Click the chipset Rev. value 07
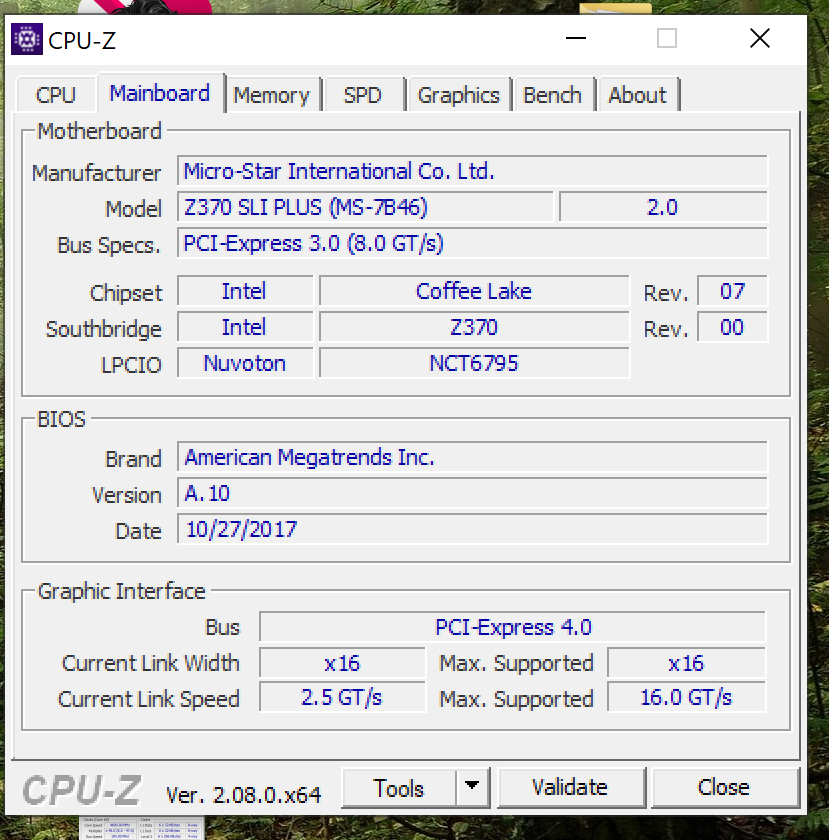This screenshot has width=829, height=840. point(732,291)
